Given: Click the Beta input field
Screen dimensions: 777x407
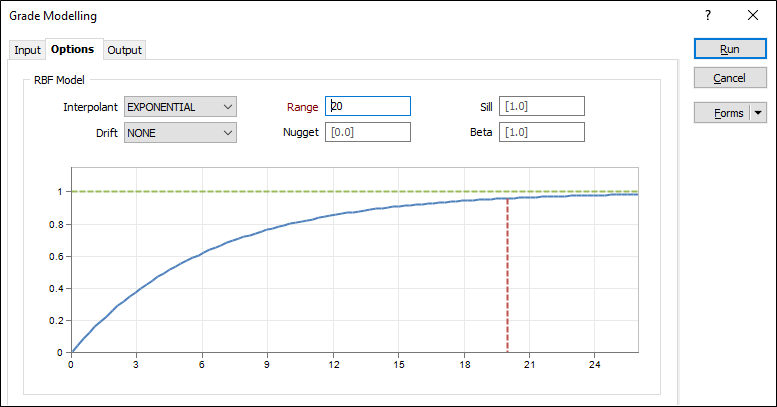Looking at the screenshot, I should (542, 132).
